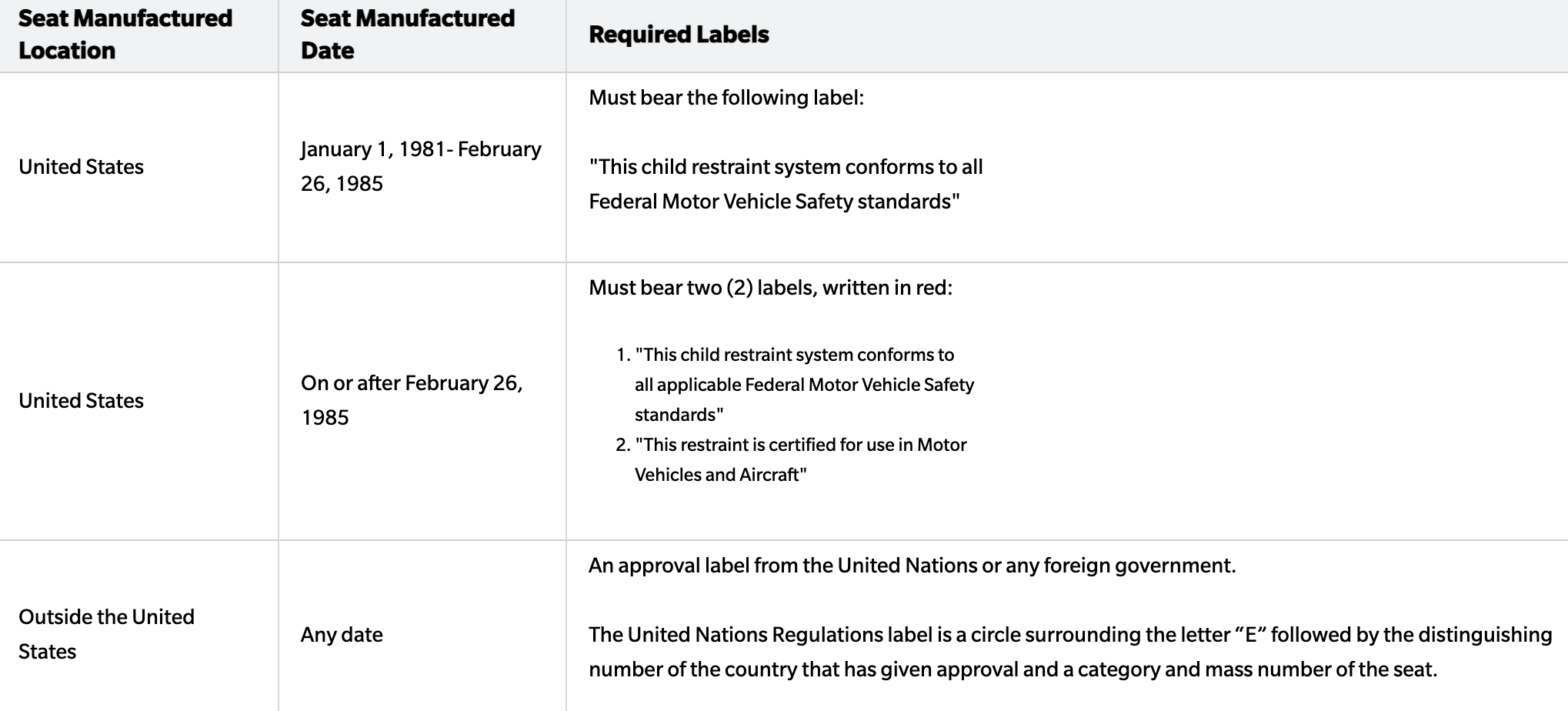
Task: Click the "Seat Manufactured Location" column header
Action: point(125,35)
